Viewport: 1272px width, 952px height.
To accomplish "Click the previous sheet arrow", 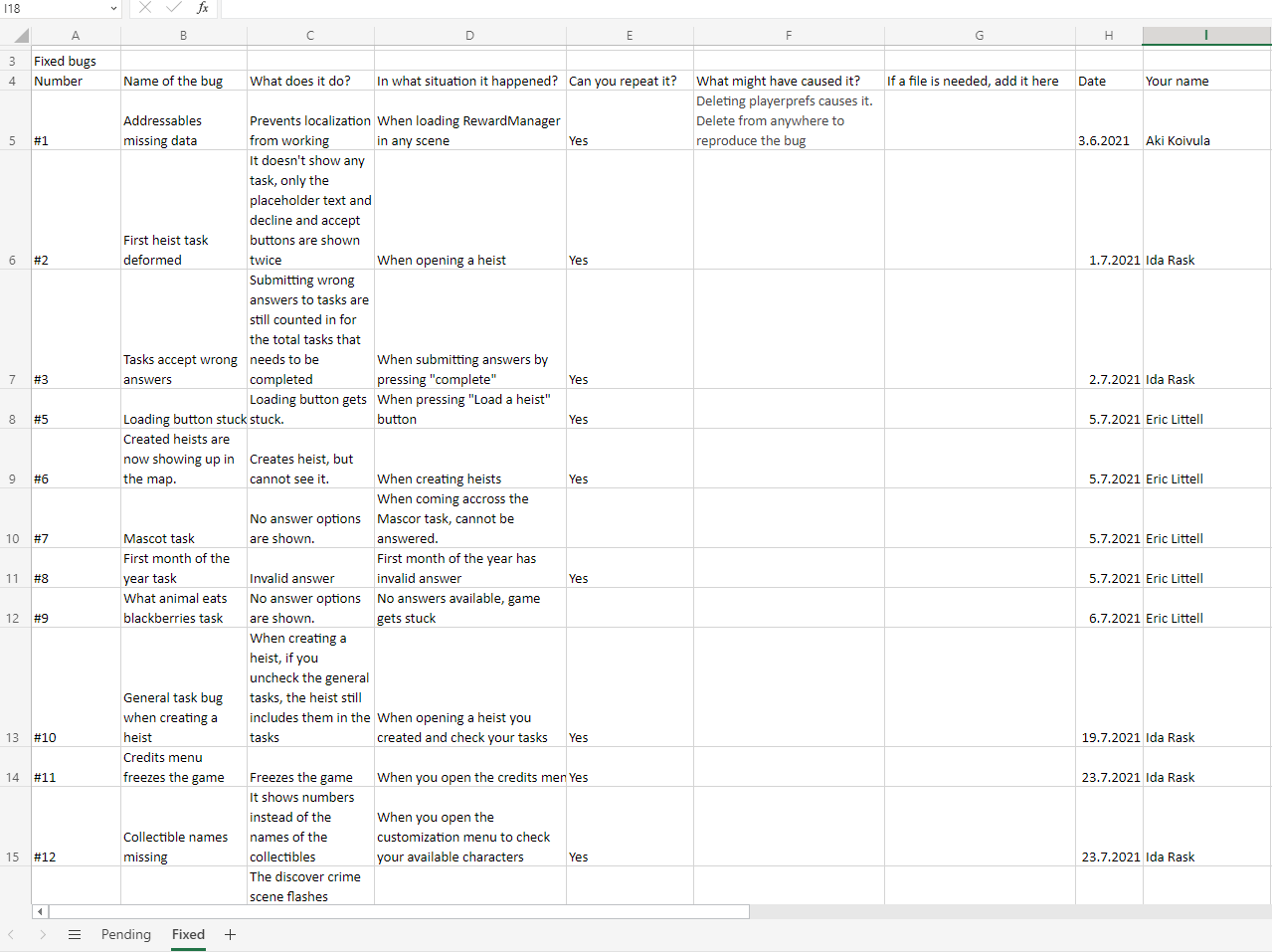I will coord(11,934).
